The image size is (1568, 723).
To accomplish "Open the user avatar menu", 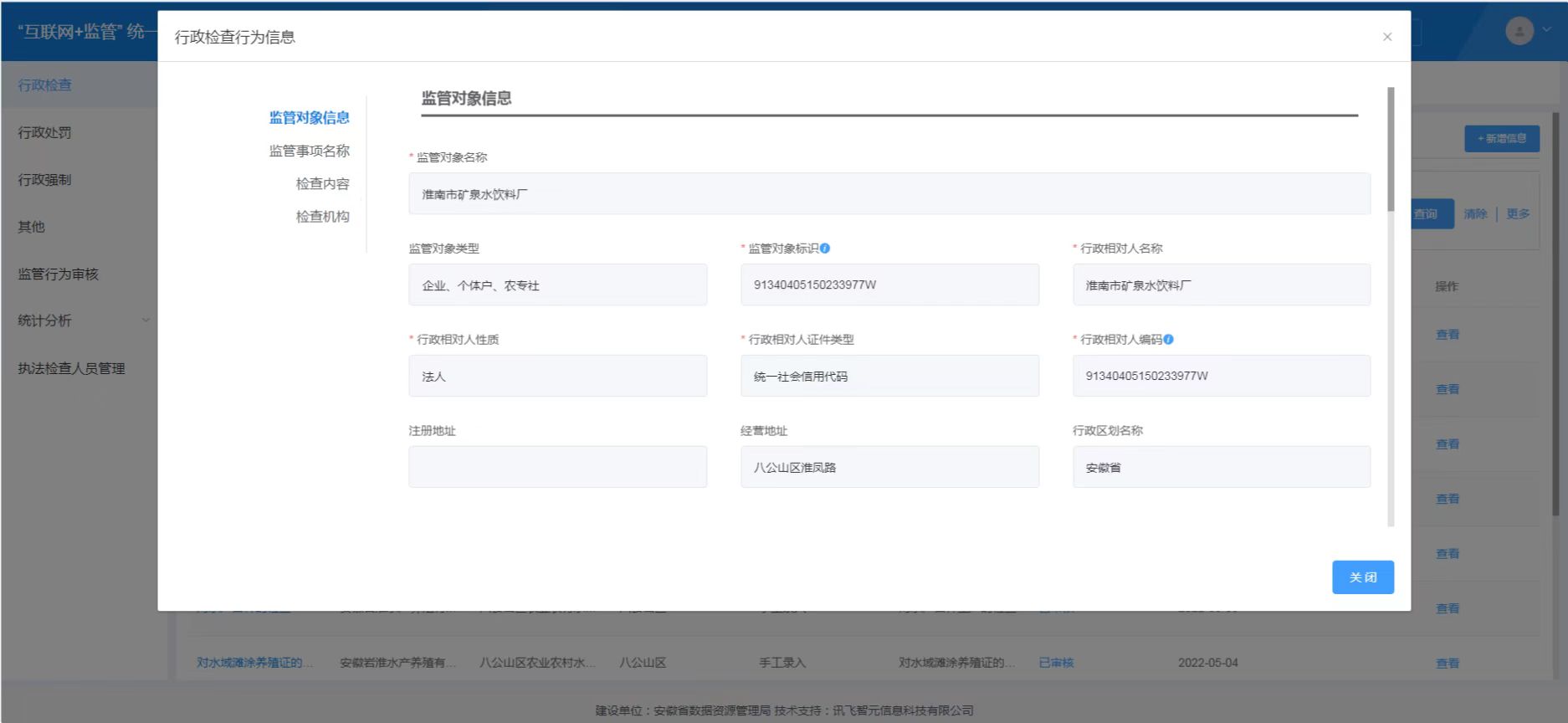I will pos(1519,31).
